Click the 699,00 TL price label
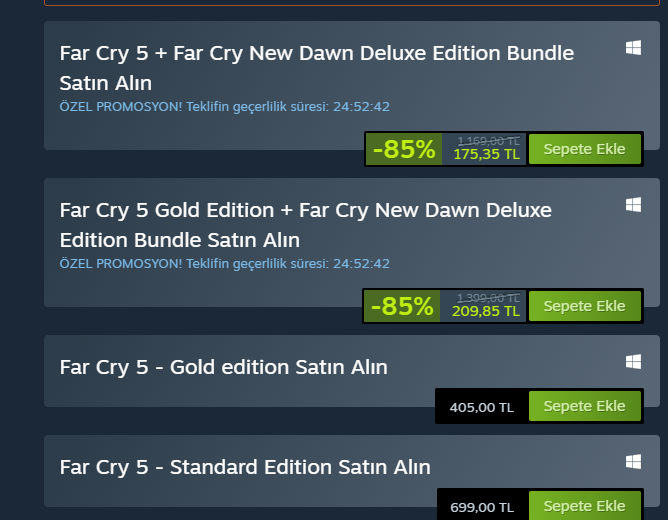668x520 pixels. click(x=481, y=507)
